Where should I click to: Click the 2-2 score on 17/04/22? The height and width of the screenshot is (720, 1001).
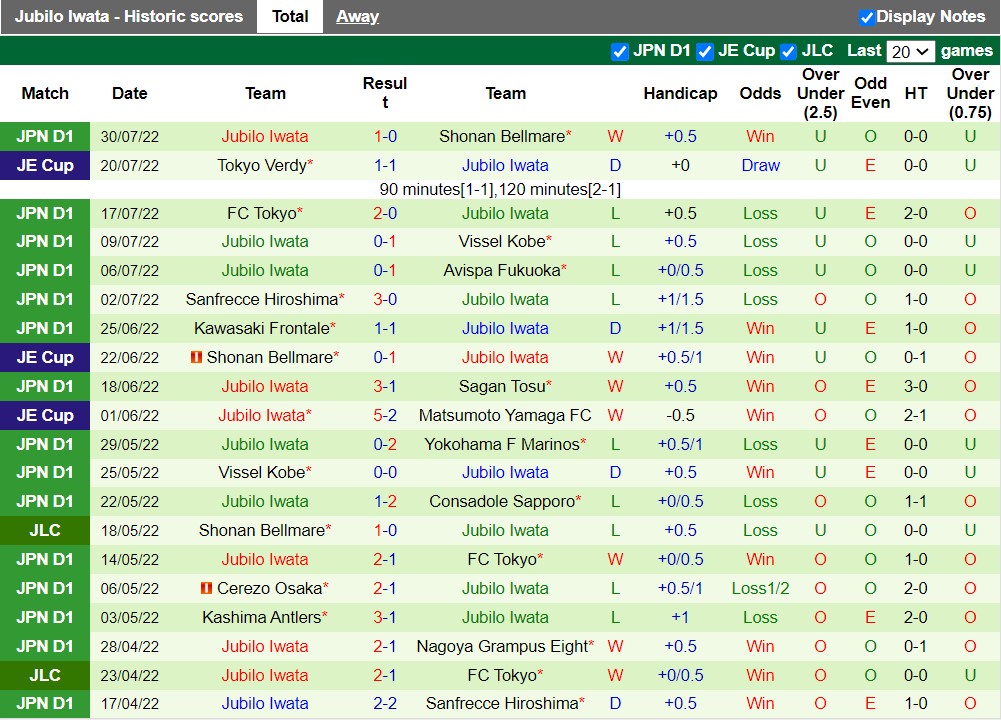(x=385, y=703)
